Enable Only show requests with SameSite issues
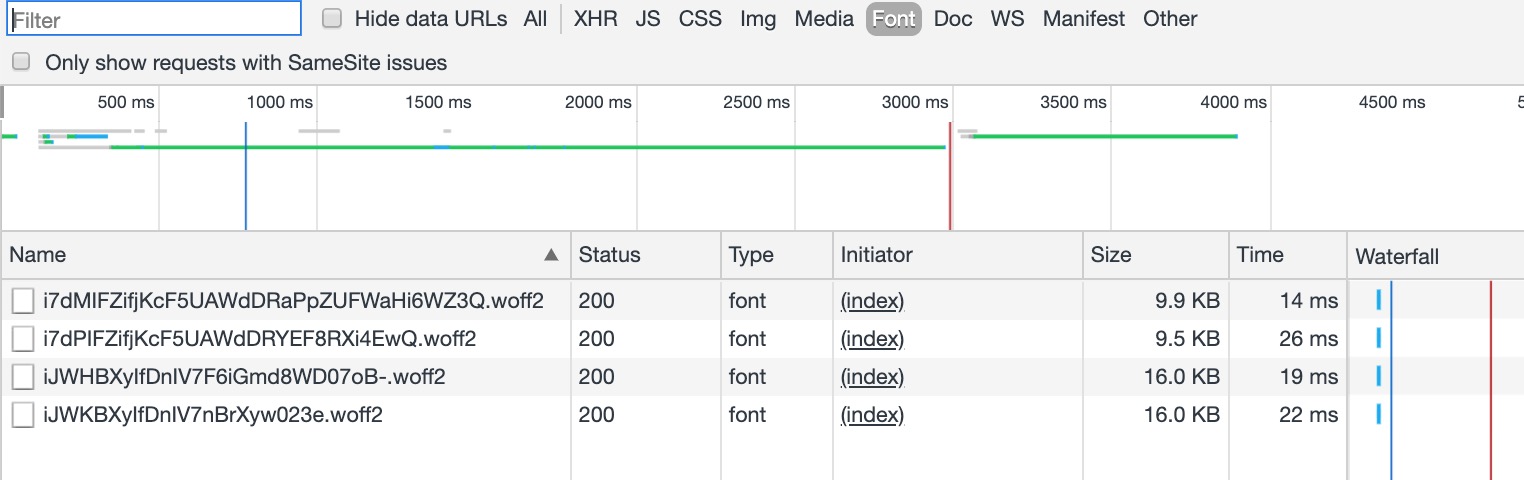 tap(21, 62)
